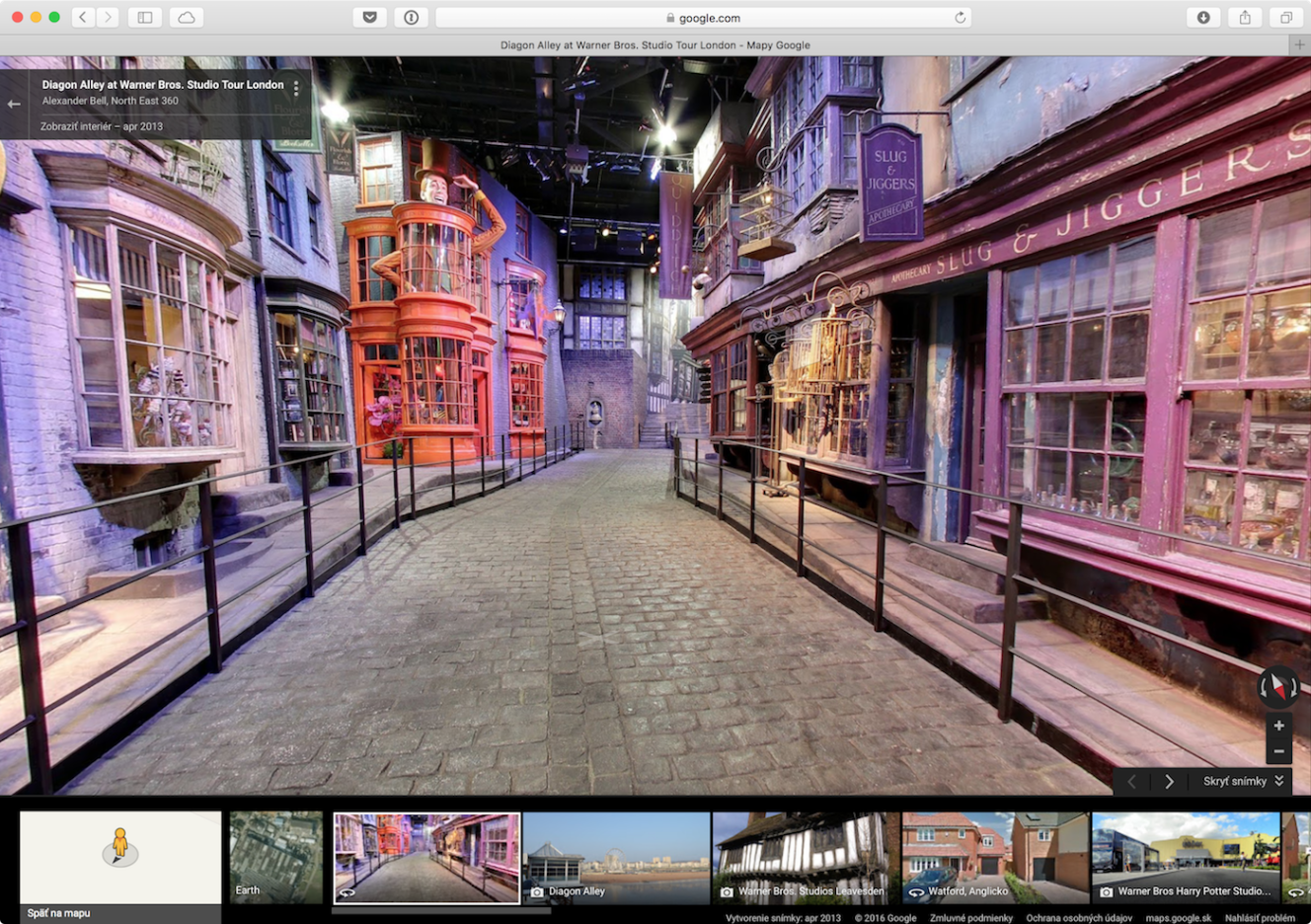This screenshot has width=1311, height=924.
Task: Open a new tab with plus button
Action: pos(1300,44)
